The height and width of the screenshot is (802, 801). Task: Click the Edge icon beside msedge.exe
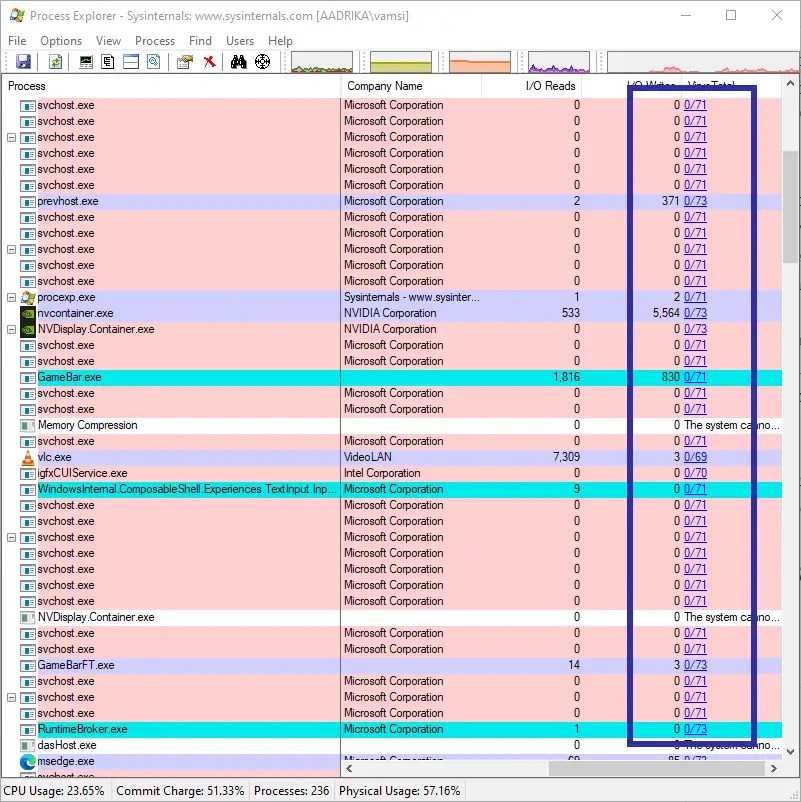click(x=28, y=762)
